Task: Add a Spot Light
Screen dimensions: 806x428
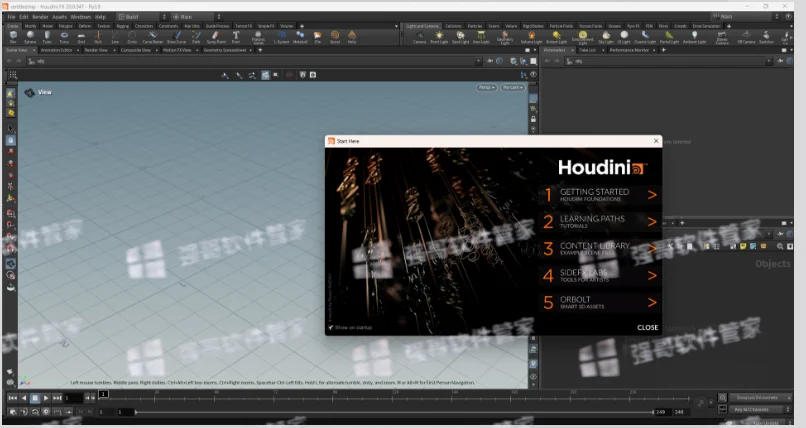Action: click(x=461, y=37)
